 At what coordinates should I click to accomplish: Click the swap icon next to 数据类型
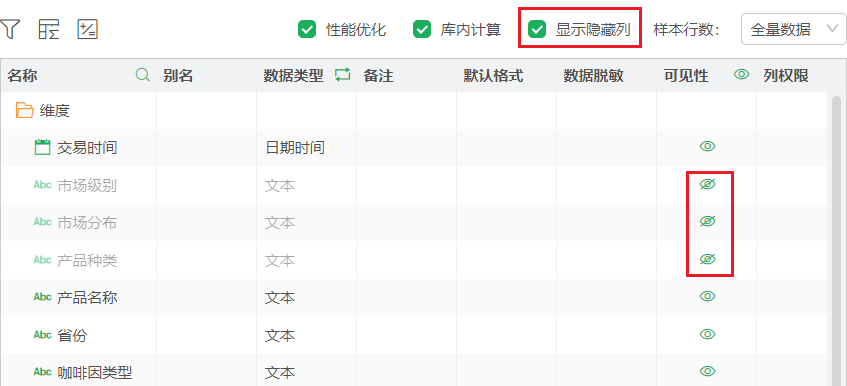(342, 75)
